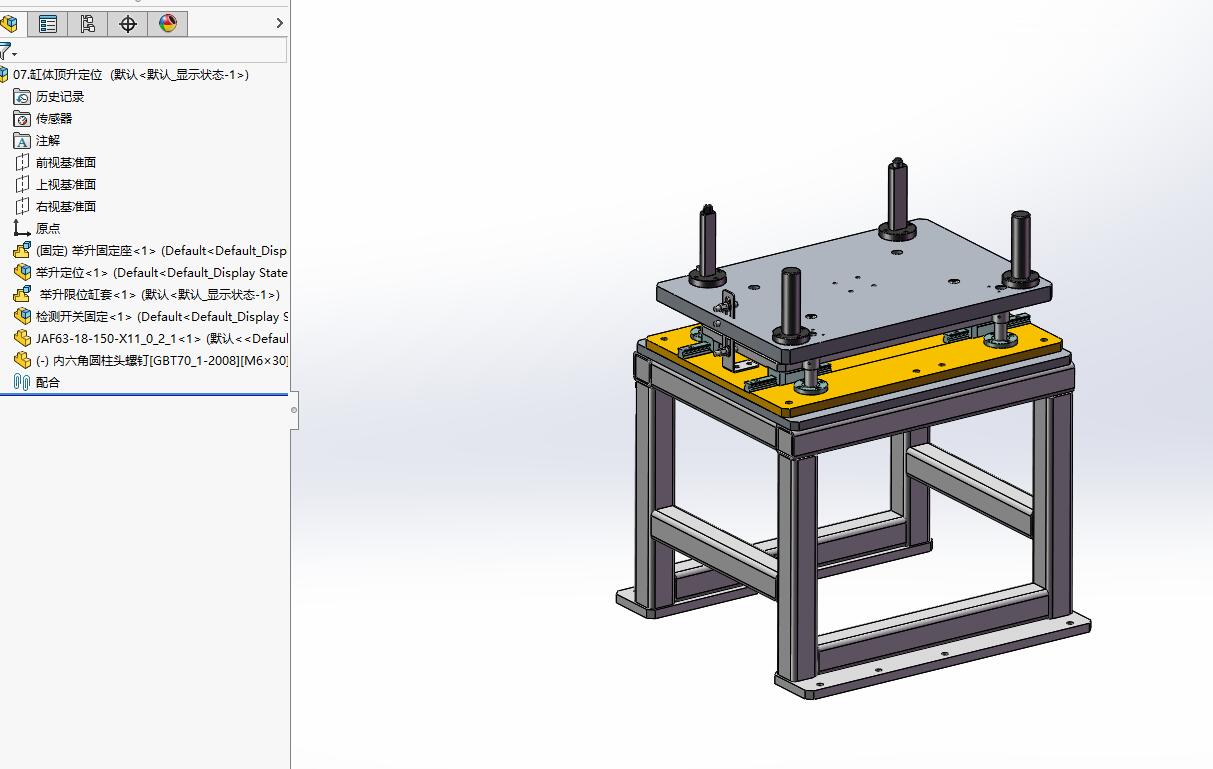Open the FeatureManager design tree tab

click(x=10, y=24)
